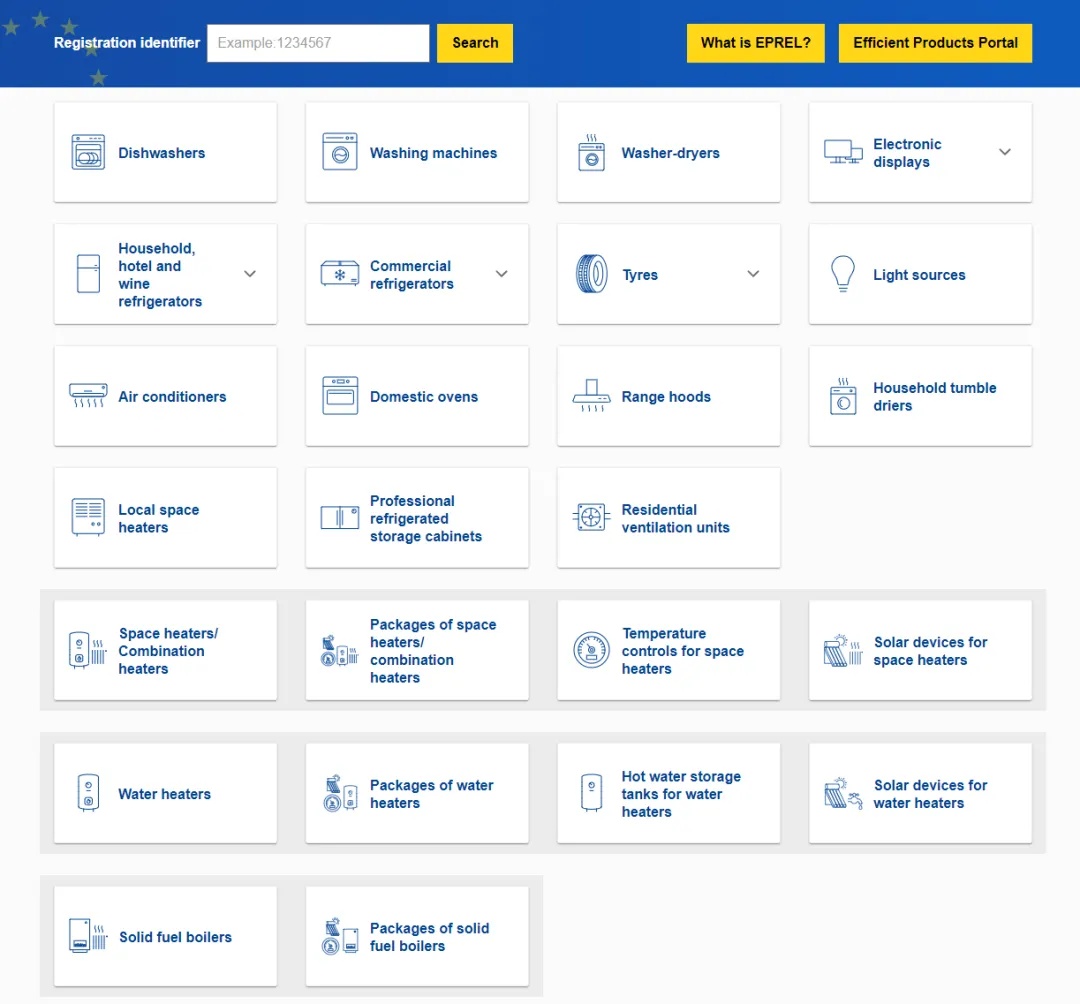Click the Air conditioners icon
Image resolution: width=1080 pixels, height=1004 pixels.
point(88,396)
